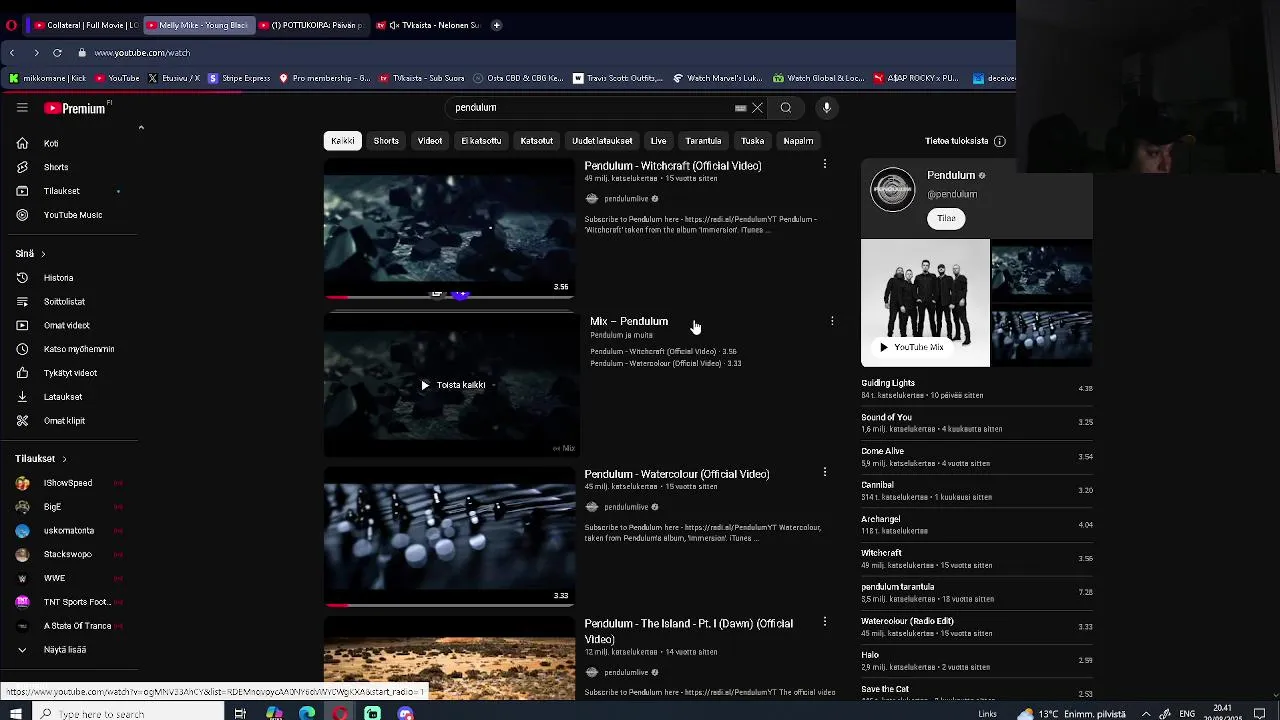Image resolution: width=1280 pixels, height=720 pixels.
Task: Select the Videot filter chip
Action: (430, 141)
